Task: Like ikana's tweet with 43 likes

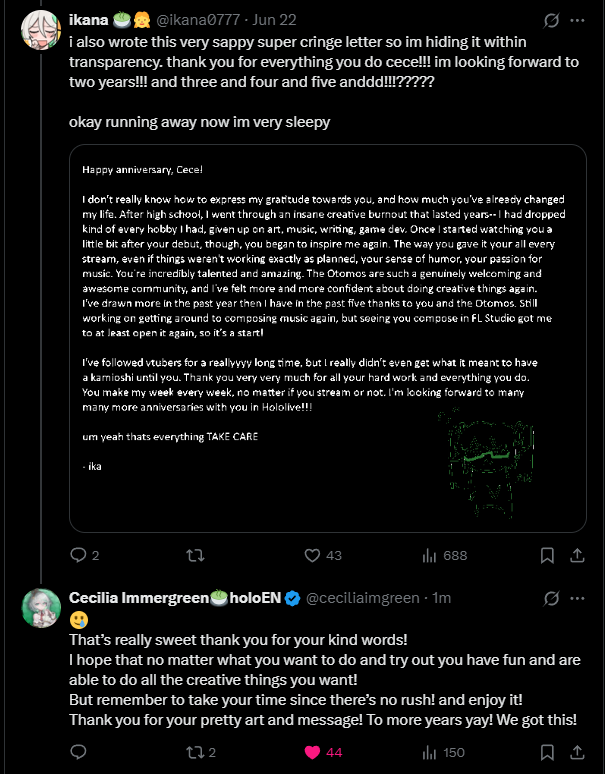Action: point(312,556)
